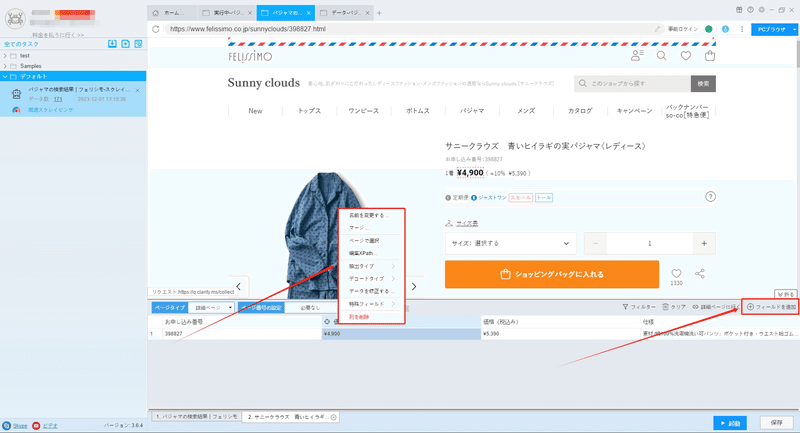Choose 名前を変更する in context menu
The image size is (800, 433).
[x=371, y=215]
